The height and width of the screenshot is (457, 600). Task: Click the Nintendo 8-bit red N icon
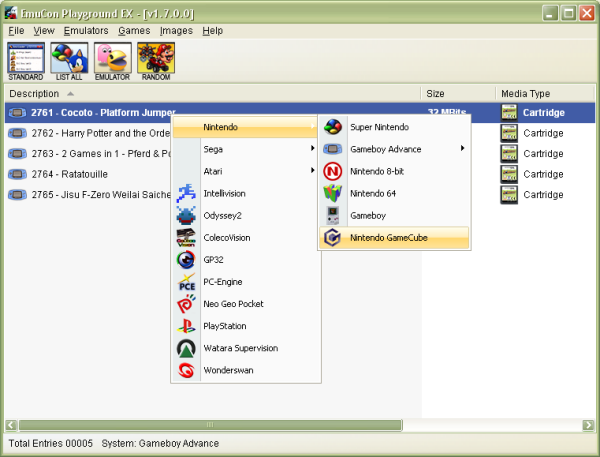click(333, 171)
